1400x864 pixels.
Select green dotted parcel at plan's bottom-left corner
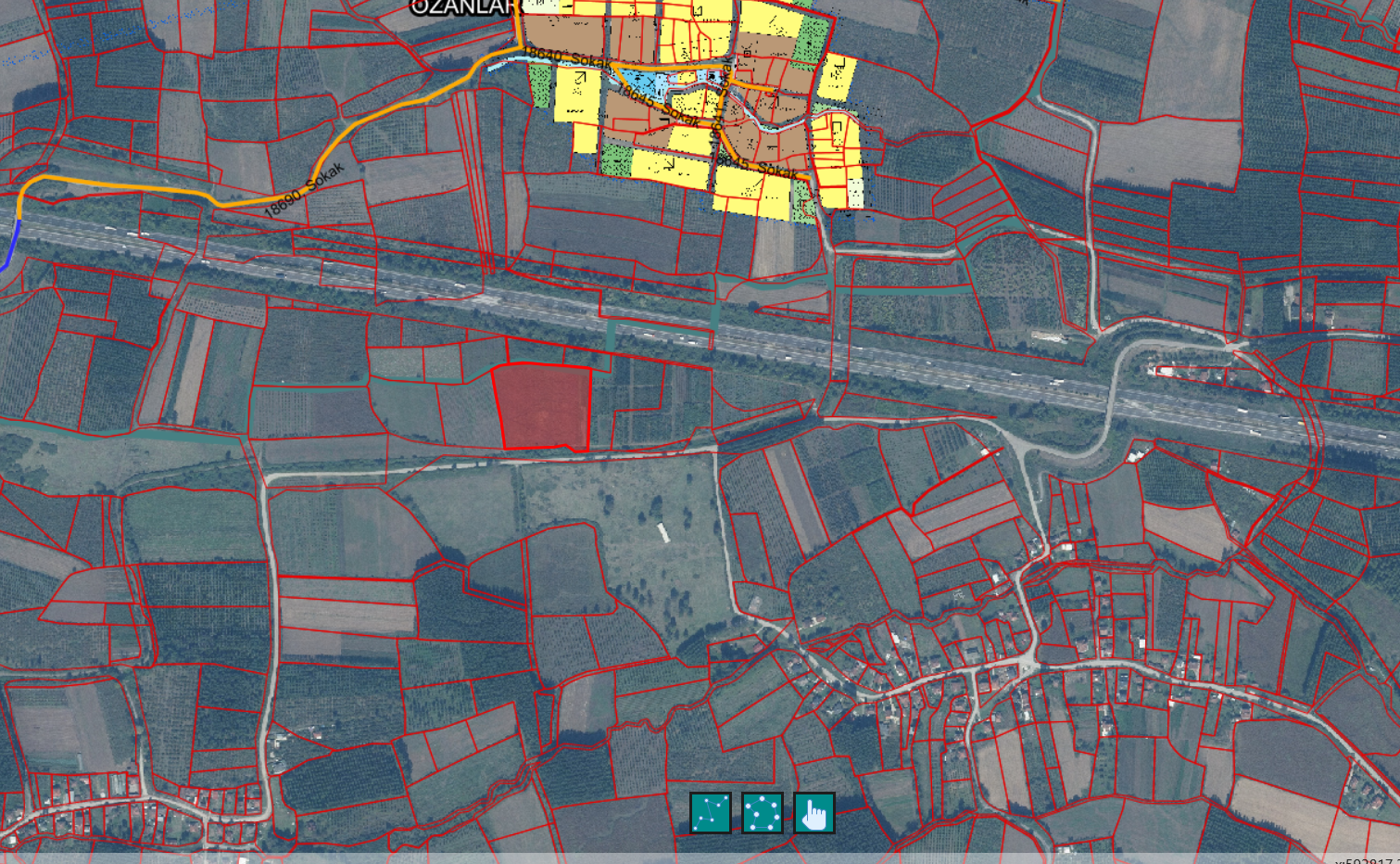coord(615,159)
